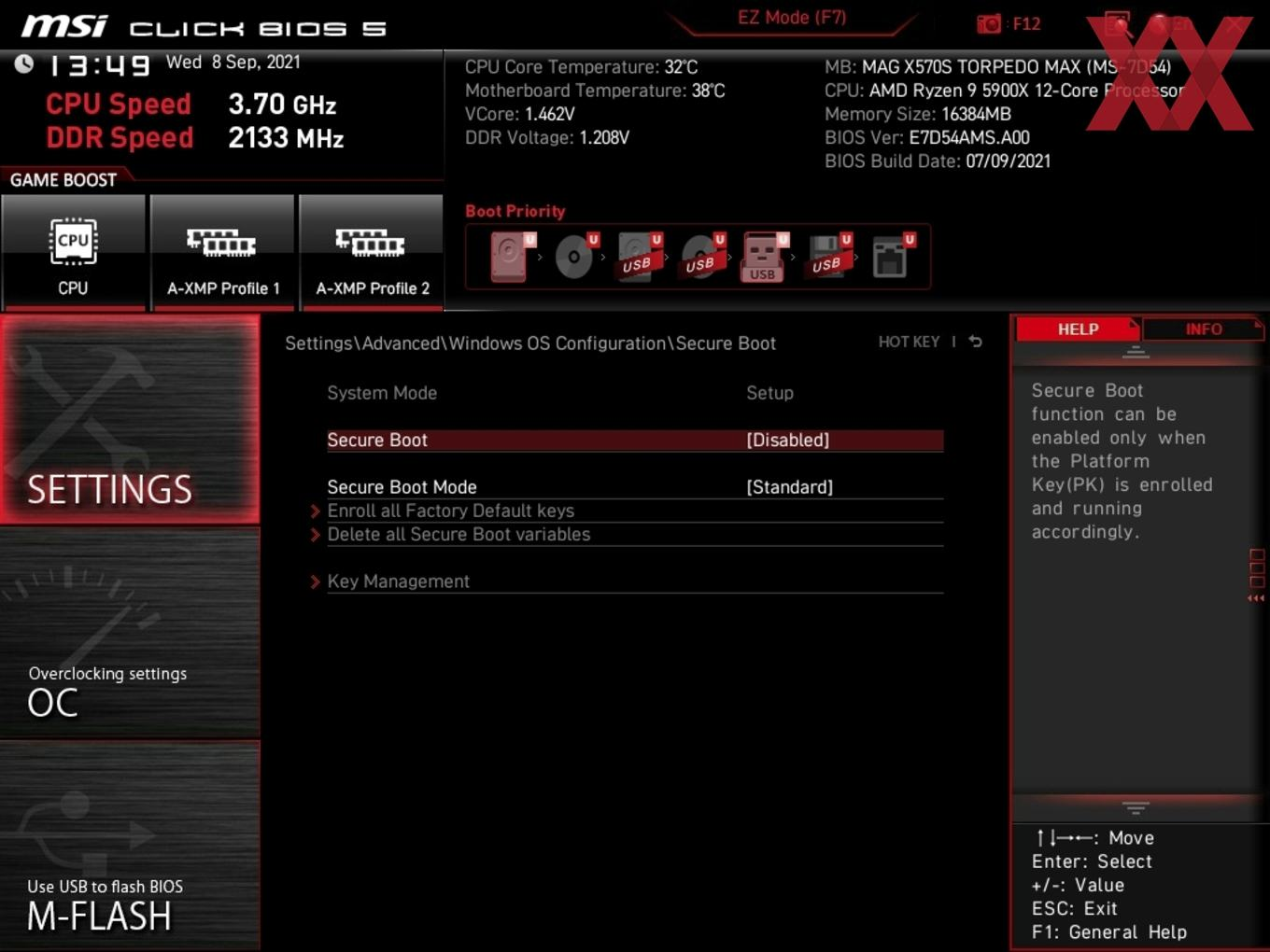Select the network boot device icon

point(893,257)
